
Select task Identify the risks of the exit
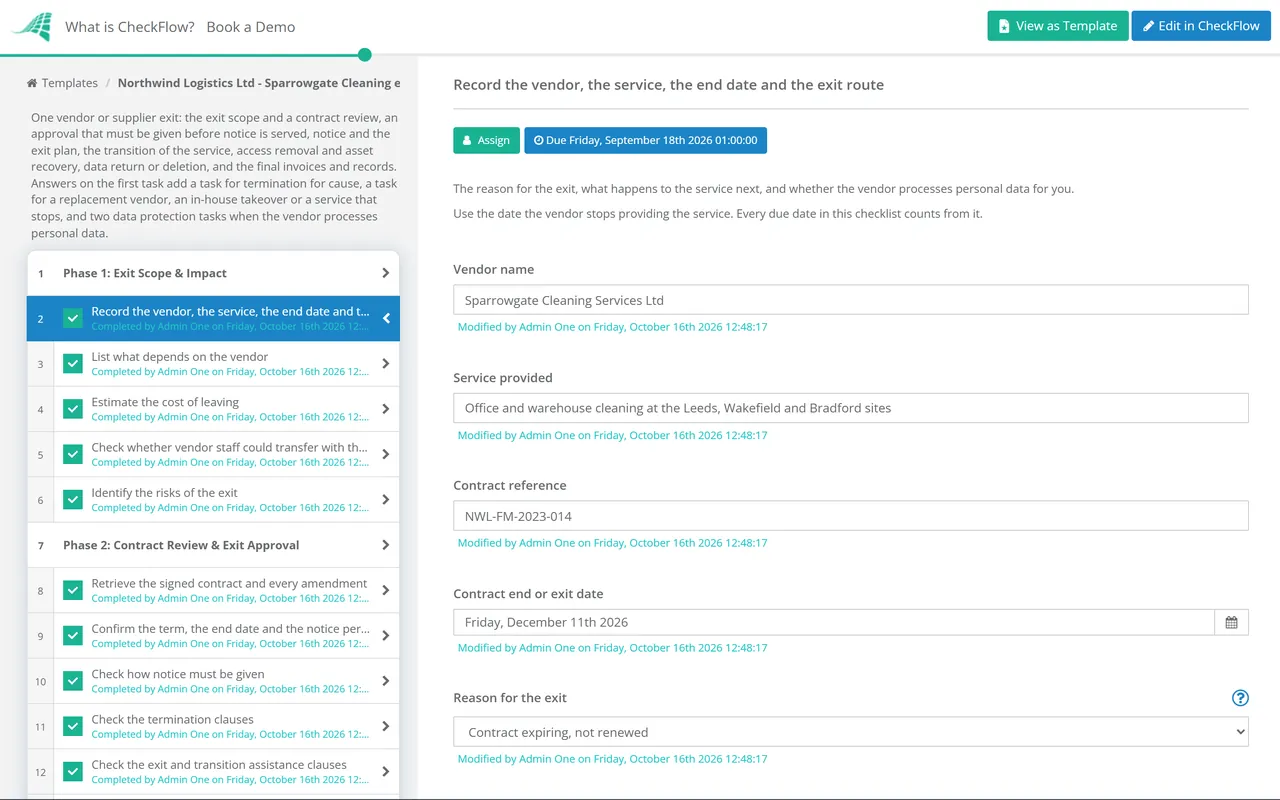(213, 500)
